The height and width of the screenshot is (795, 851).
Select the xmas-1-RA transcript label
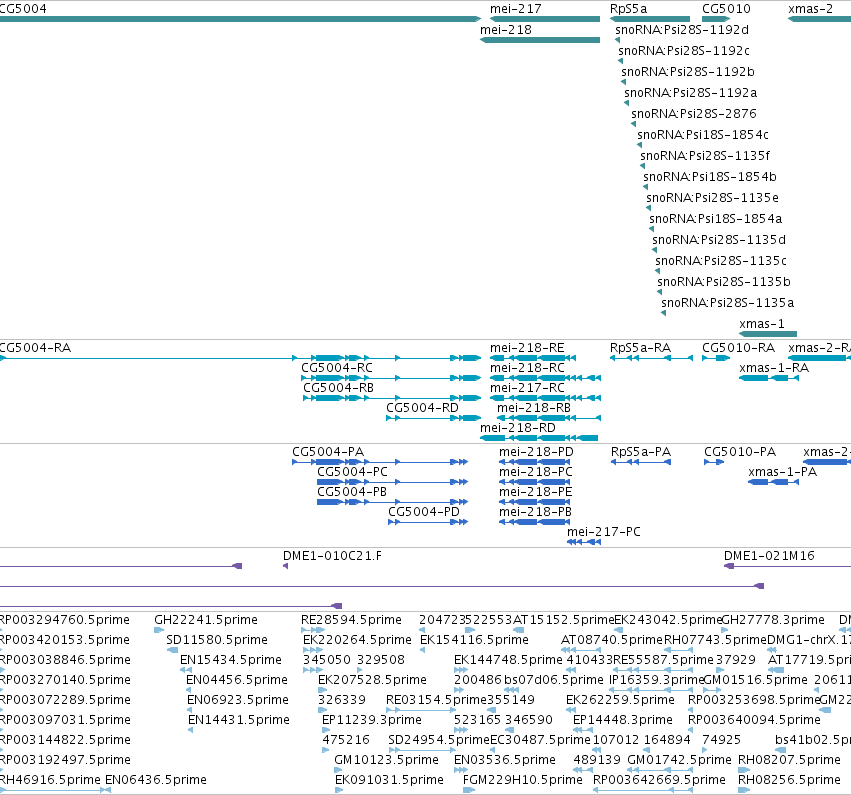pyautogui.click(x=774, y=368)
